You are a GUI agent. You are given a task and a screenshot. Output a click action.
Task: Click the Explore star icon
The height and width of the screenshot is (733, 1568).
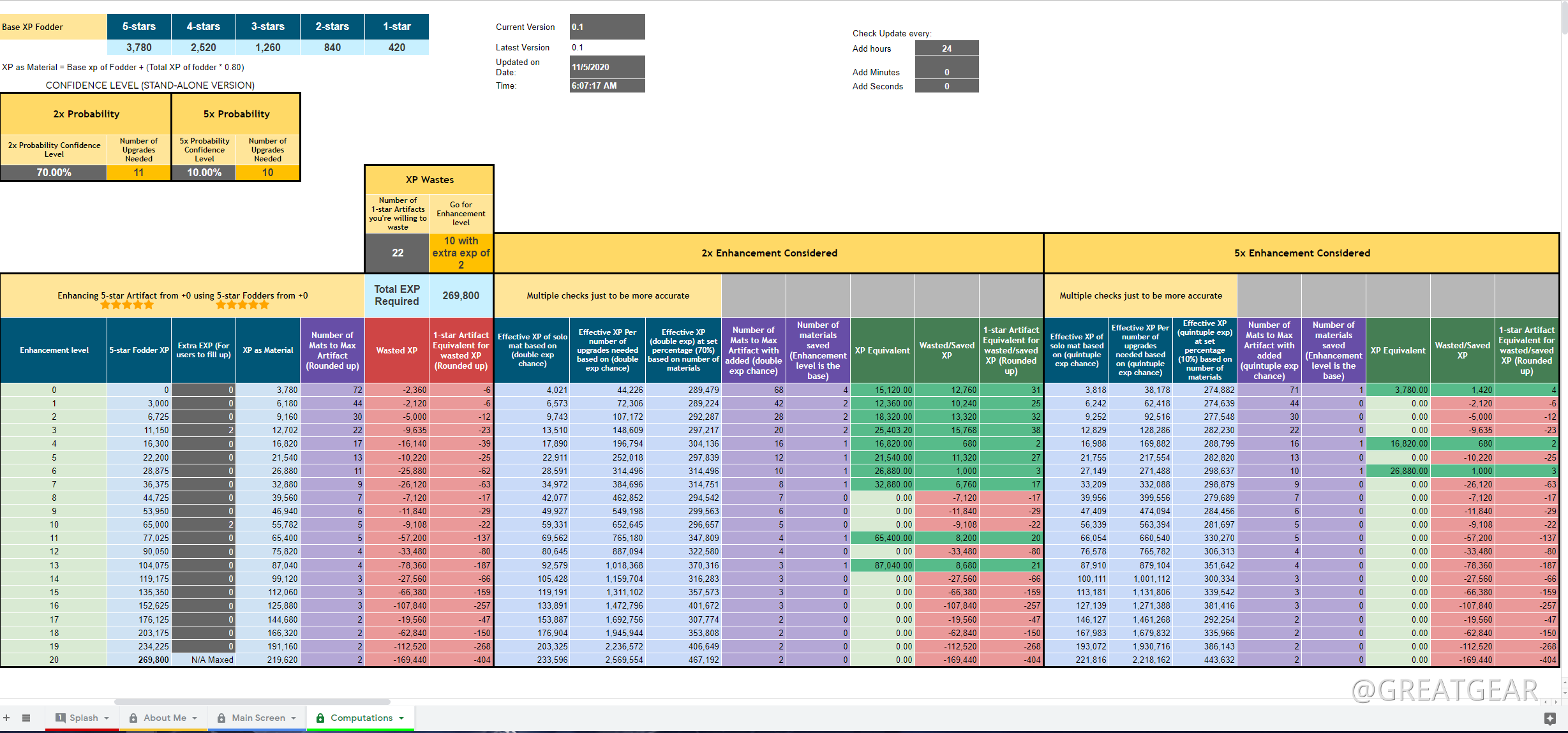click(x=1549, y=719)
